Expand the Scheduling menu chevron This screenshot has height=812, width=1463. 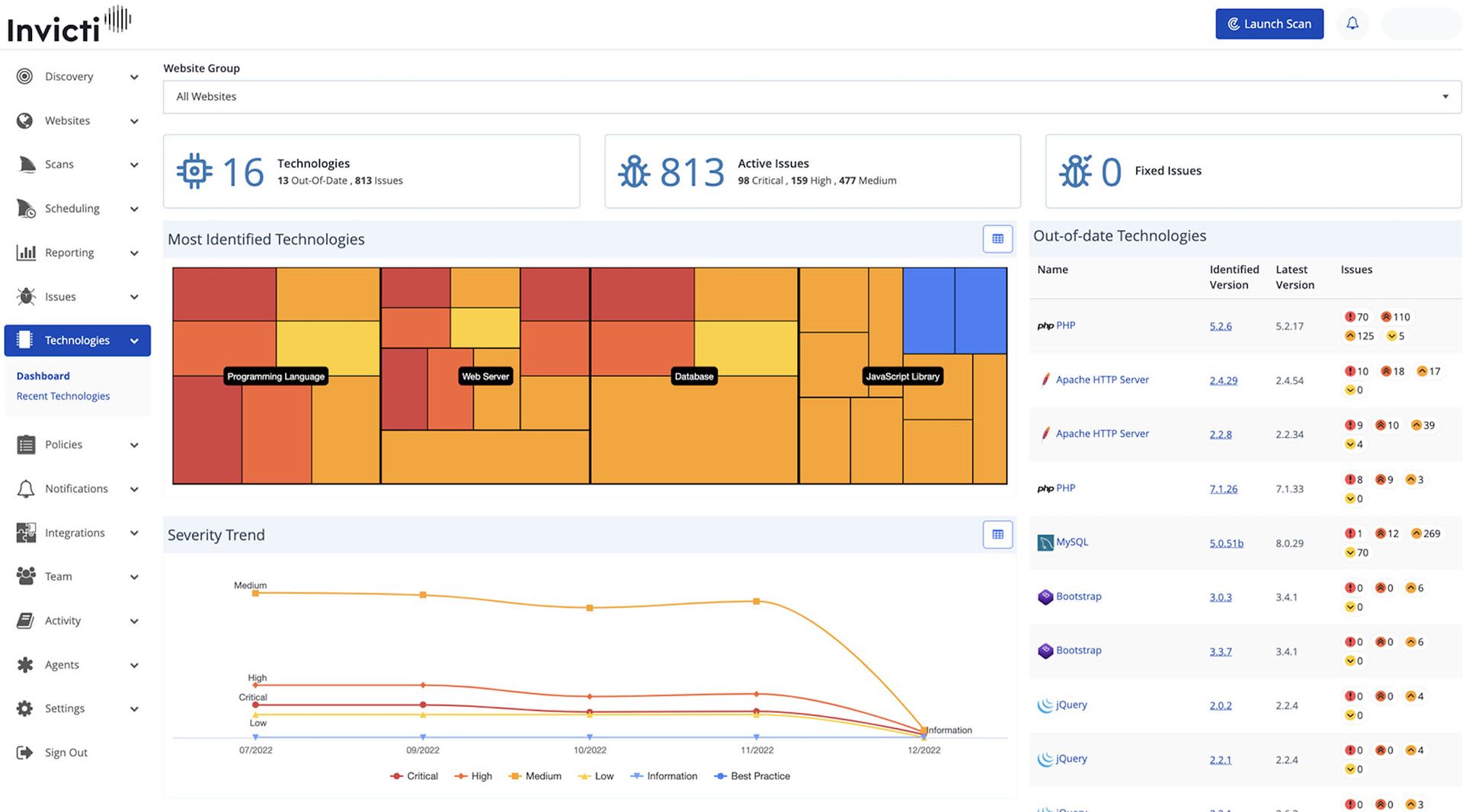pos(134,209)
